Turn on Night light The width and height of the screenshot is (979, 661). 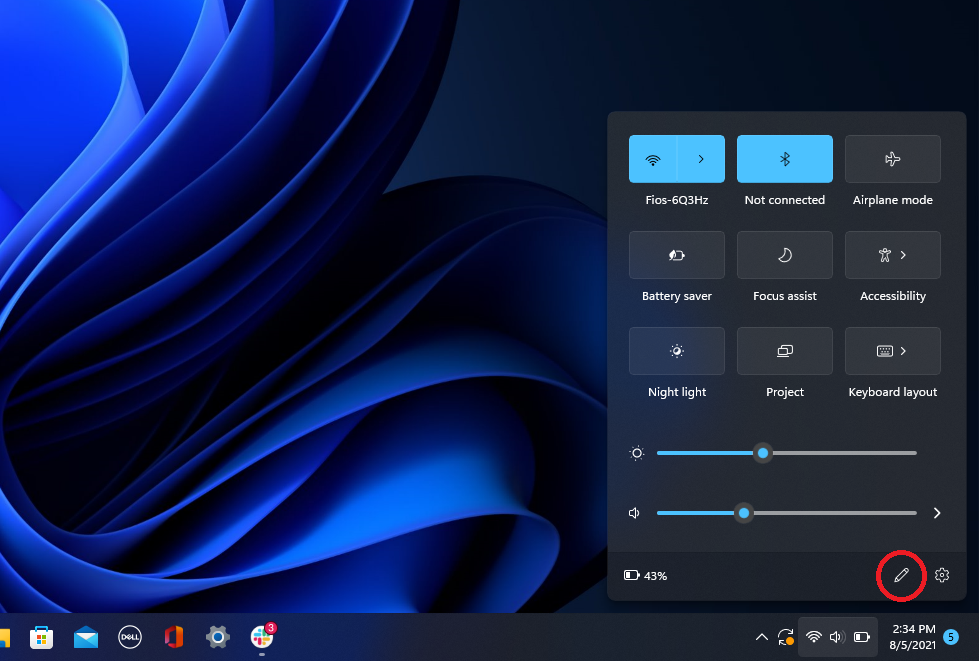676,351
